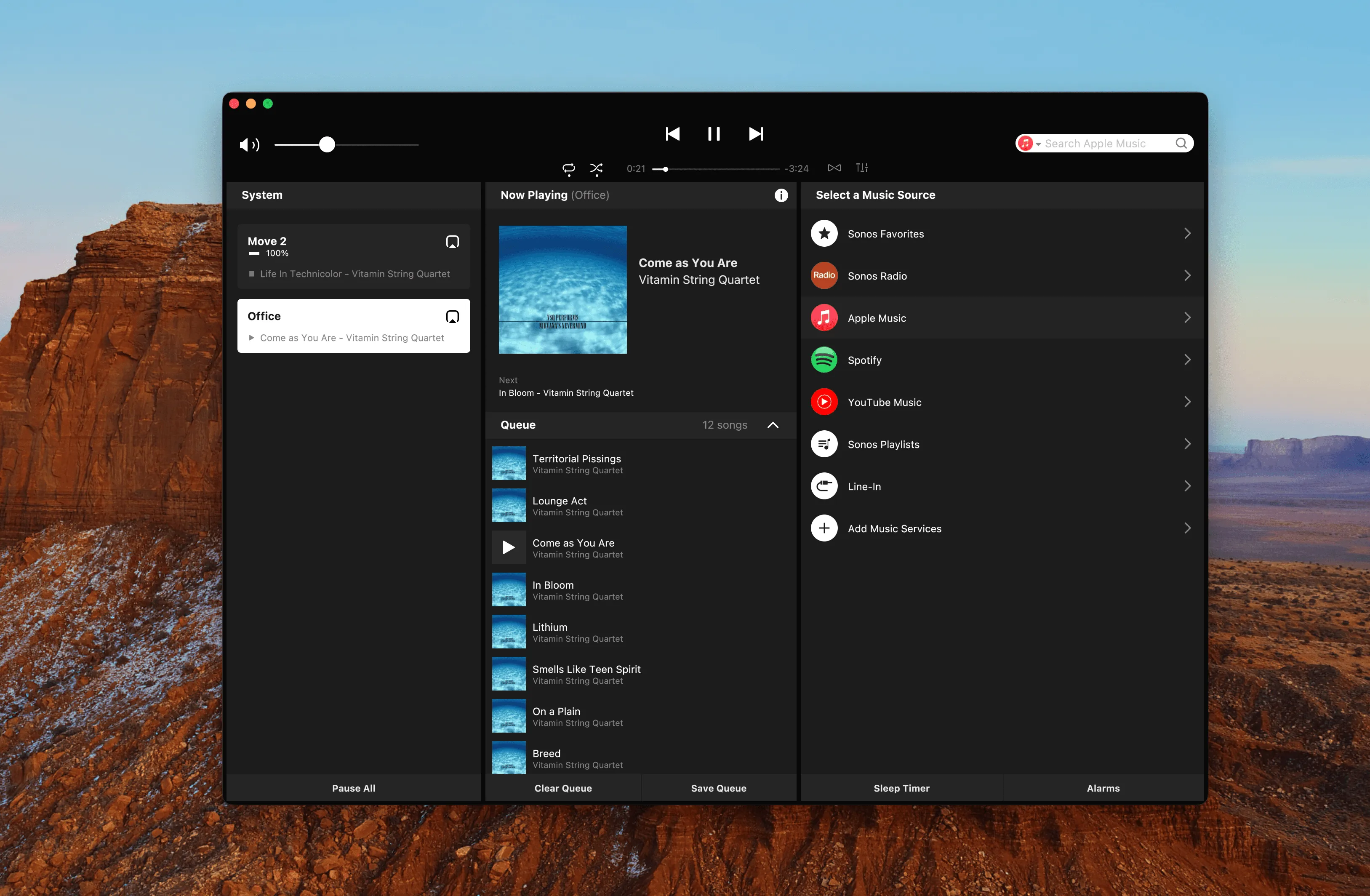Expand Sonos Radio with its chevron
This screenshot has width=1370, height=896.
1188,275
